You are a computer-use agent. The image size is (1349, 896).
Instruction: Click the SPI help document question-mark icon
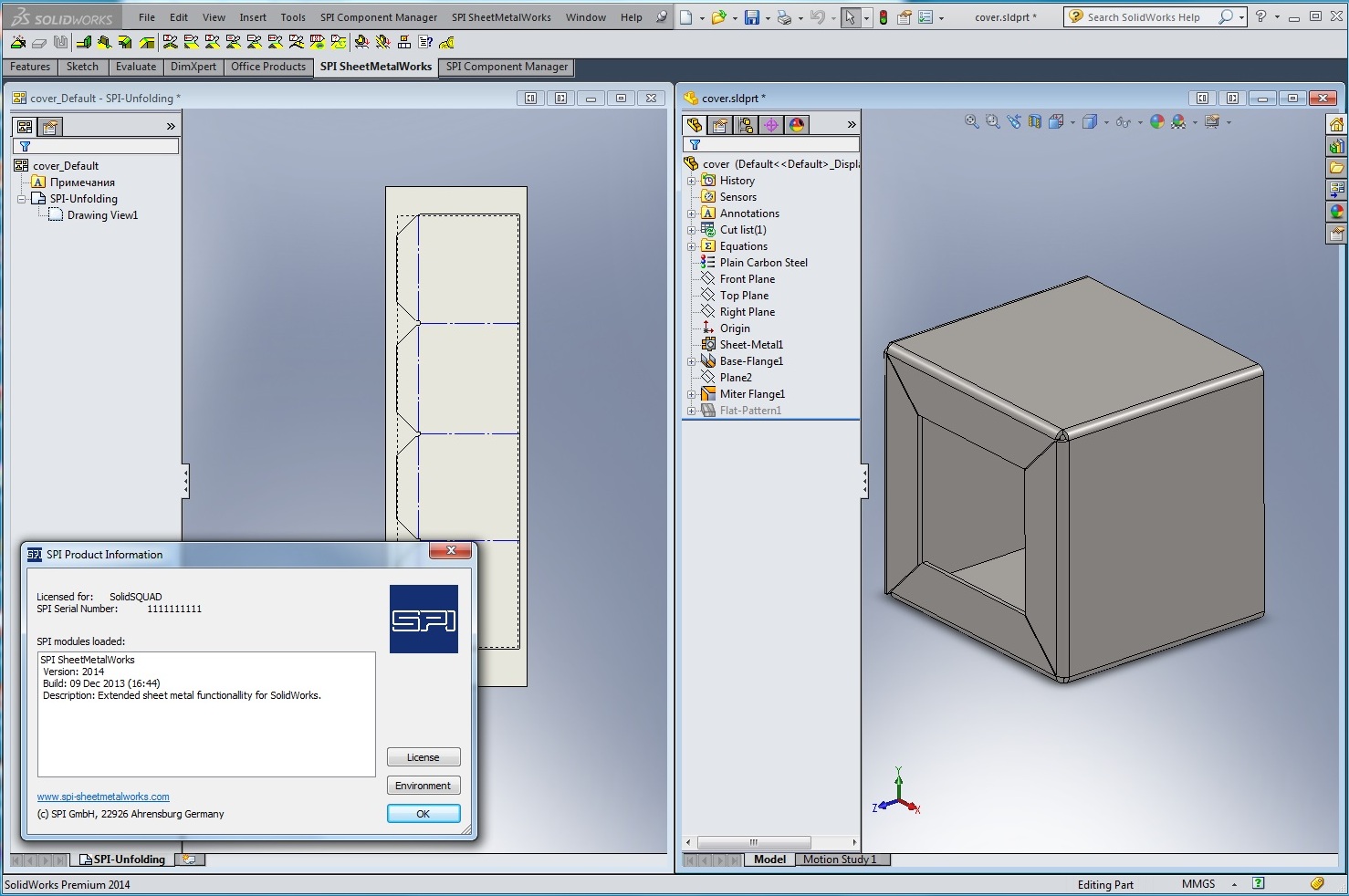point(425,42)
